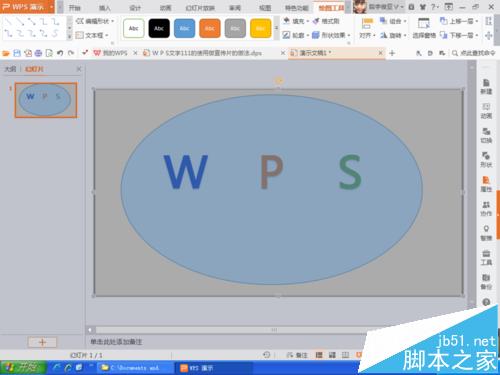The image size is (500, 375).
Task: Select the 绘图工具 ribbon tab
Action: tap(331, 8)
